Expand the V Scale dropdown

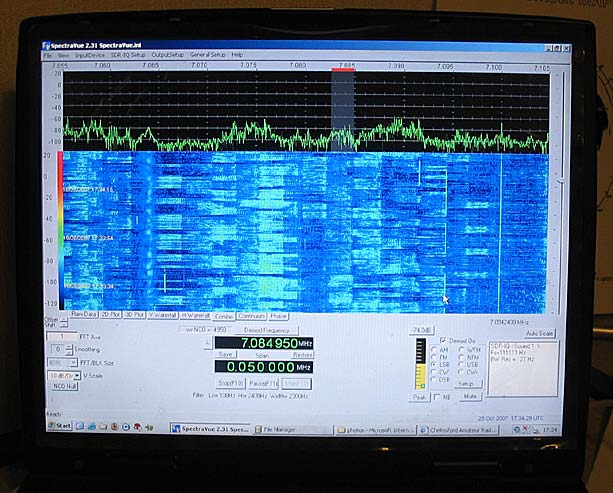click(77, 376)
